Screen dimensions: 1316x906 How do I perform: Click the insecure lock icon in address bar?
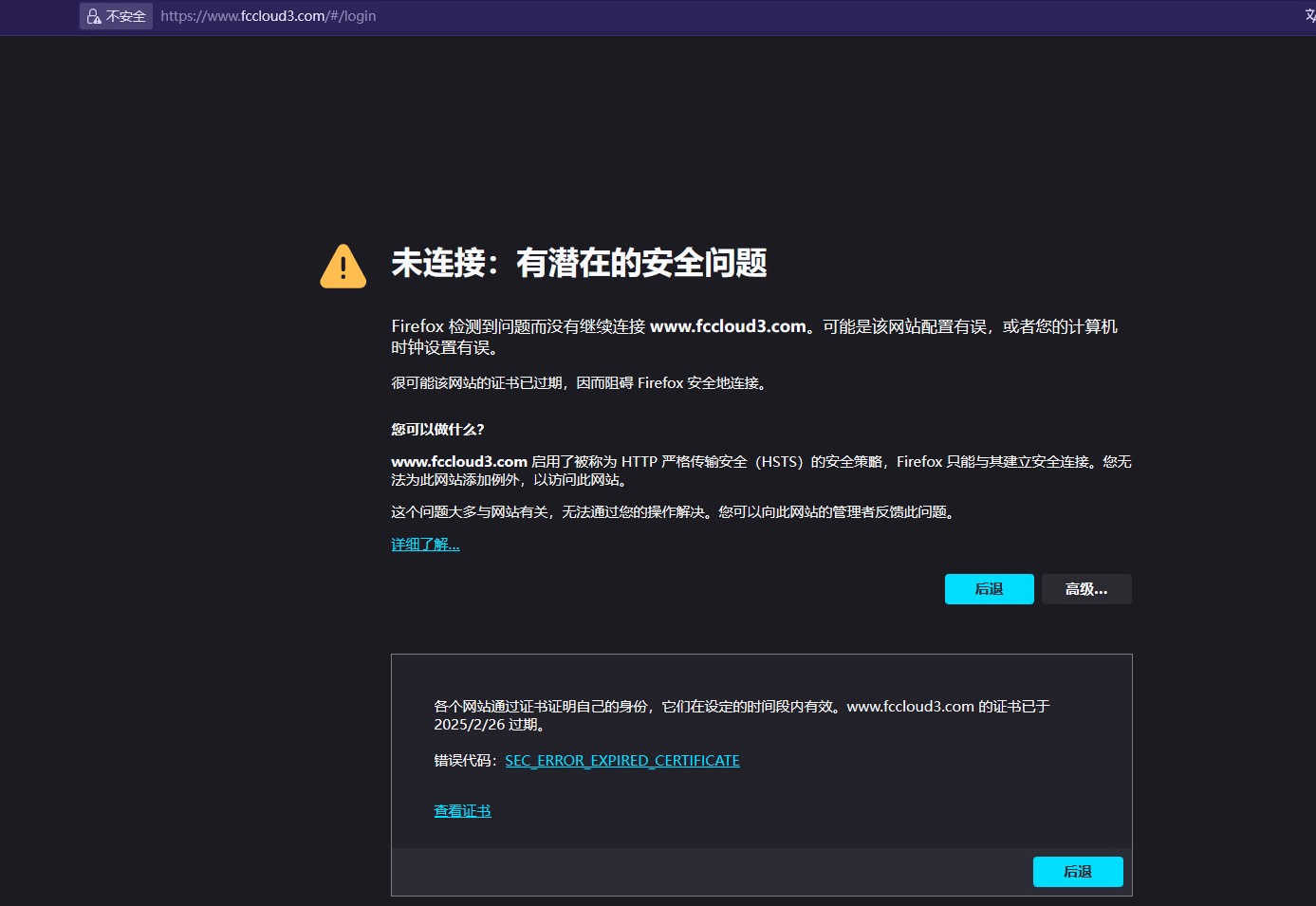[x=94, y=16]
